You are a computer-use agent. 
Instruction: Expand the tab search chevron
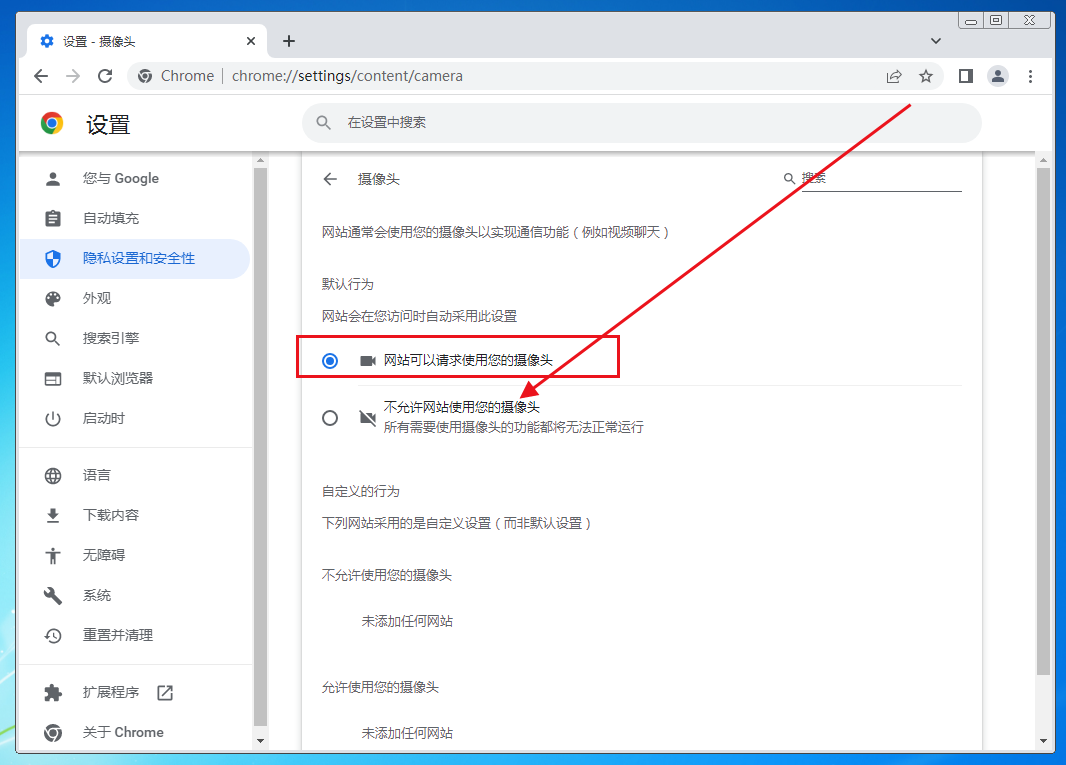click(x=936, y=41)
